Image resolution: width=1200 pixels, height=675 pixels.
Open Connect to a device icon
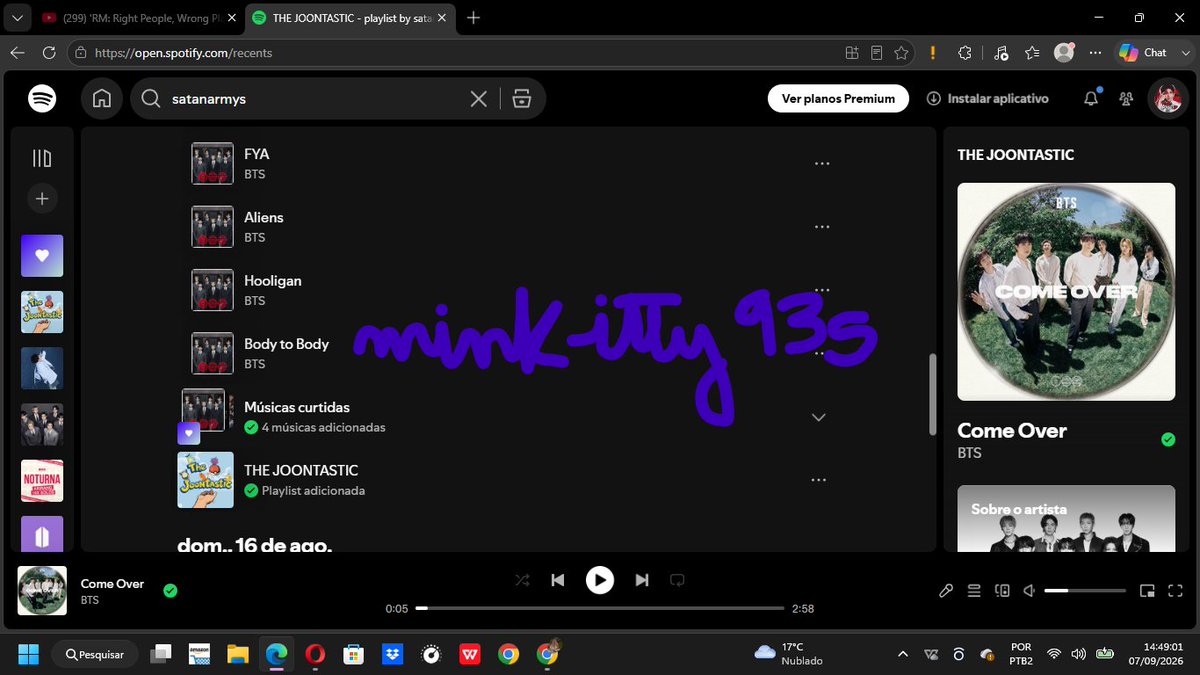tap(1002, 591)
